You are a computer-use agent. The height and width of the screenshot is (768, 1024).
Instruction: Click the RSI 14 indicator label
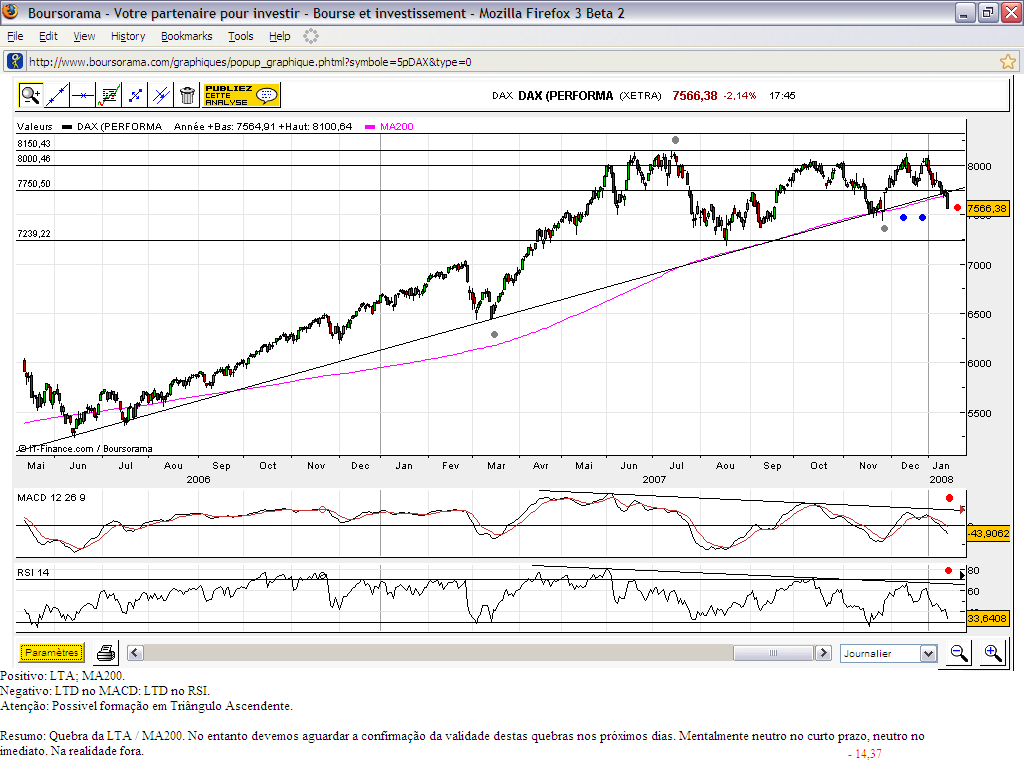coord(33,573)
